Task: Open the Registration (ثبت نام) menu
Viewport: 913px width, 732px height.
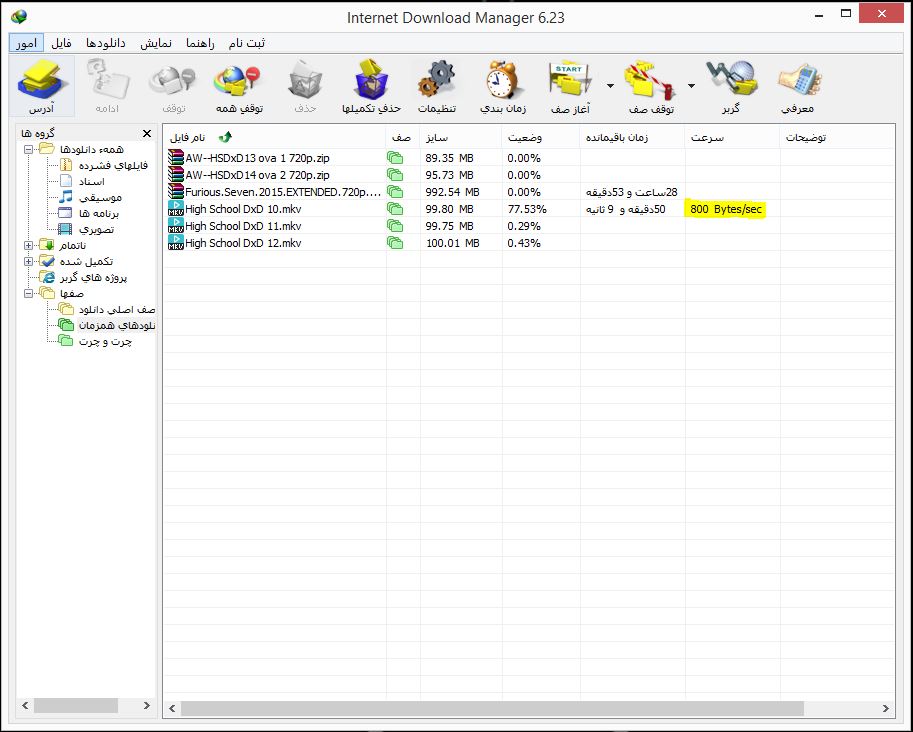Action: 246,43
